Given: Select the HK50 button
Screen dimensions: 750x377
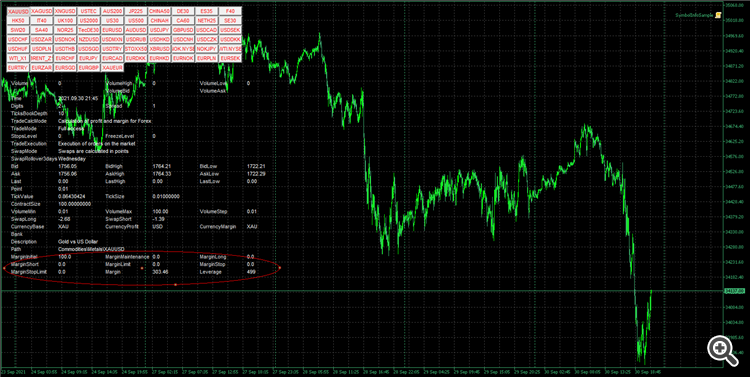Looking at the screenshot, I should [x=18, y=21].
